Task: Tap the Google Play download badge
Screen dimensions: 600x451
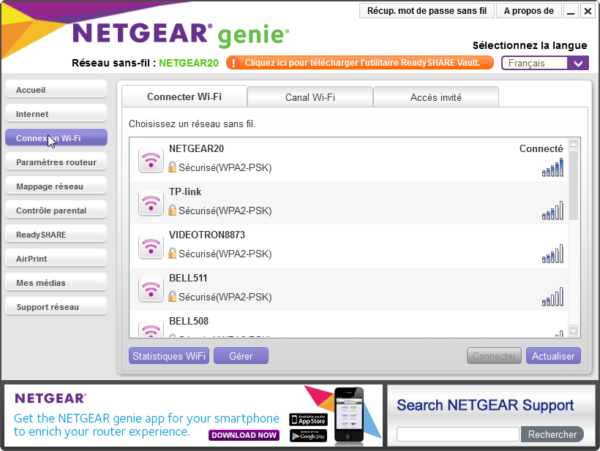Action: 309,435
